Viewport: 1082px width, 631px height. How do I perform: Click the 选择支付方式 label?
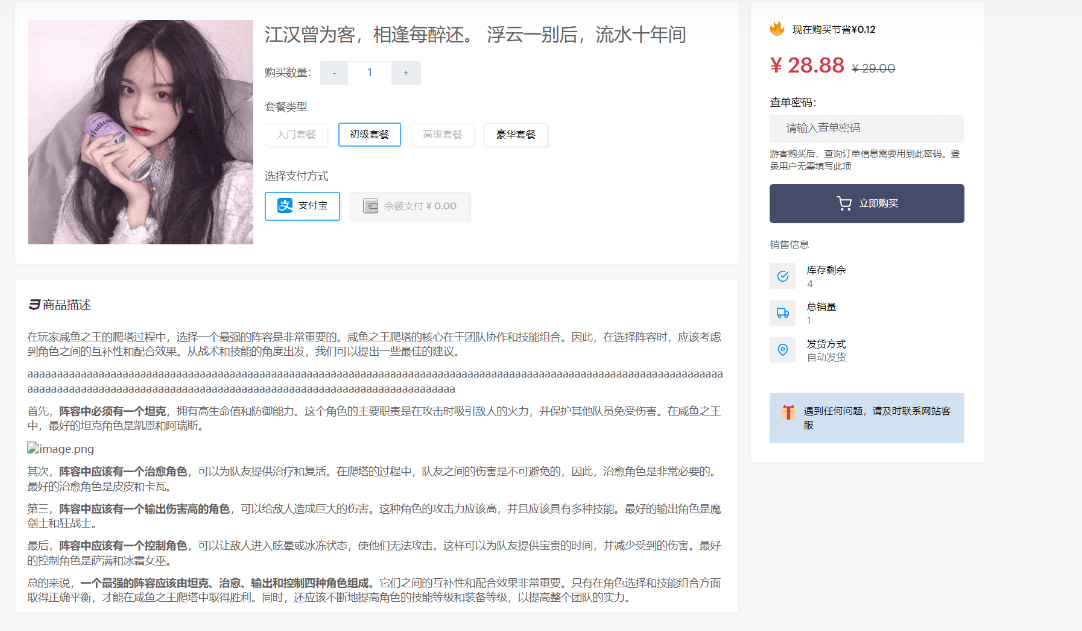[296, 176]
